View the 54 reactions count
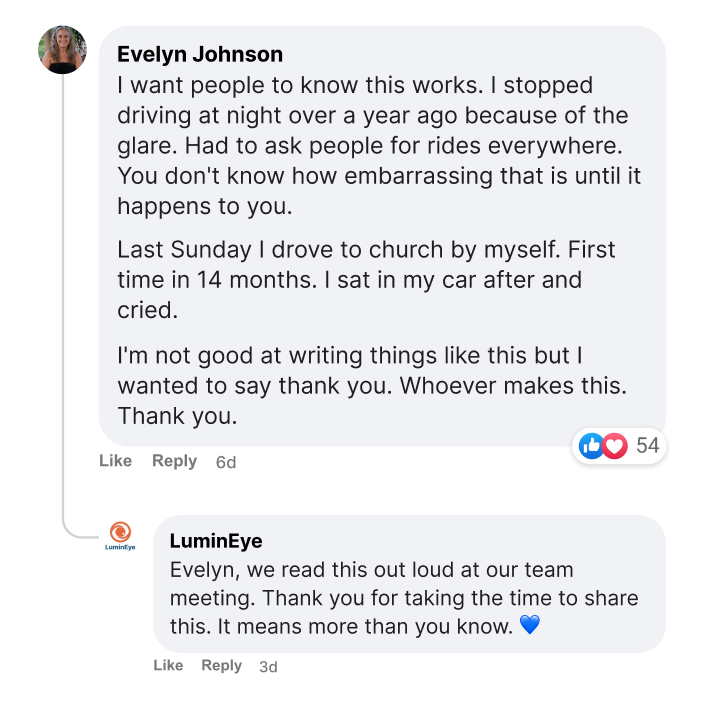 (x=648, y=446)
